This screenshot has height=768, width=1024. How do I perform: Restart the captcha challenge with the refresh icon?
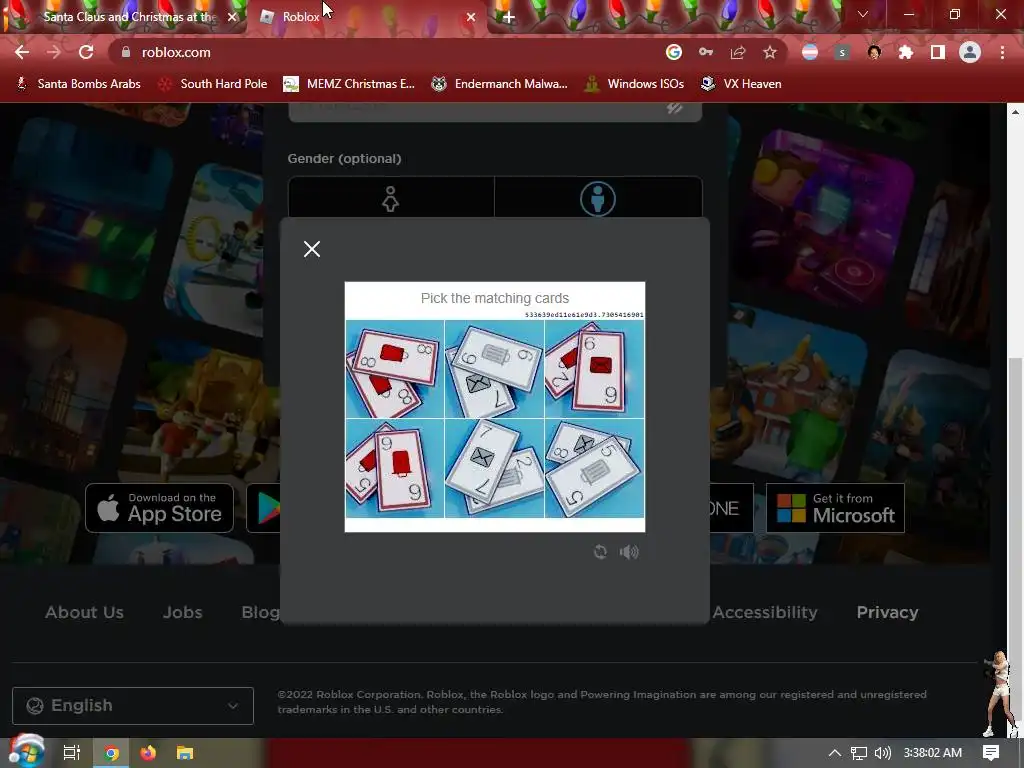point(600,552)
